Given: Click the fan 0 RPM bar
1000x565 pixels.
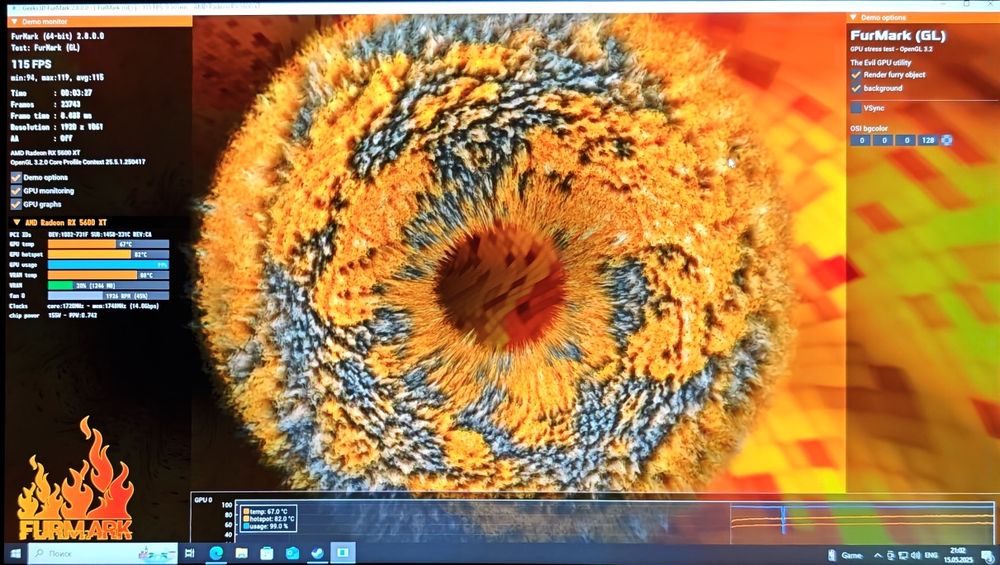Looking at the screenshot, I should coord(108,296).
